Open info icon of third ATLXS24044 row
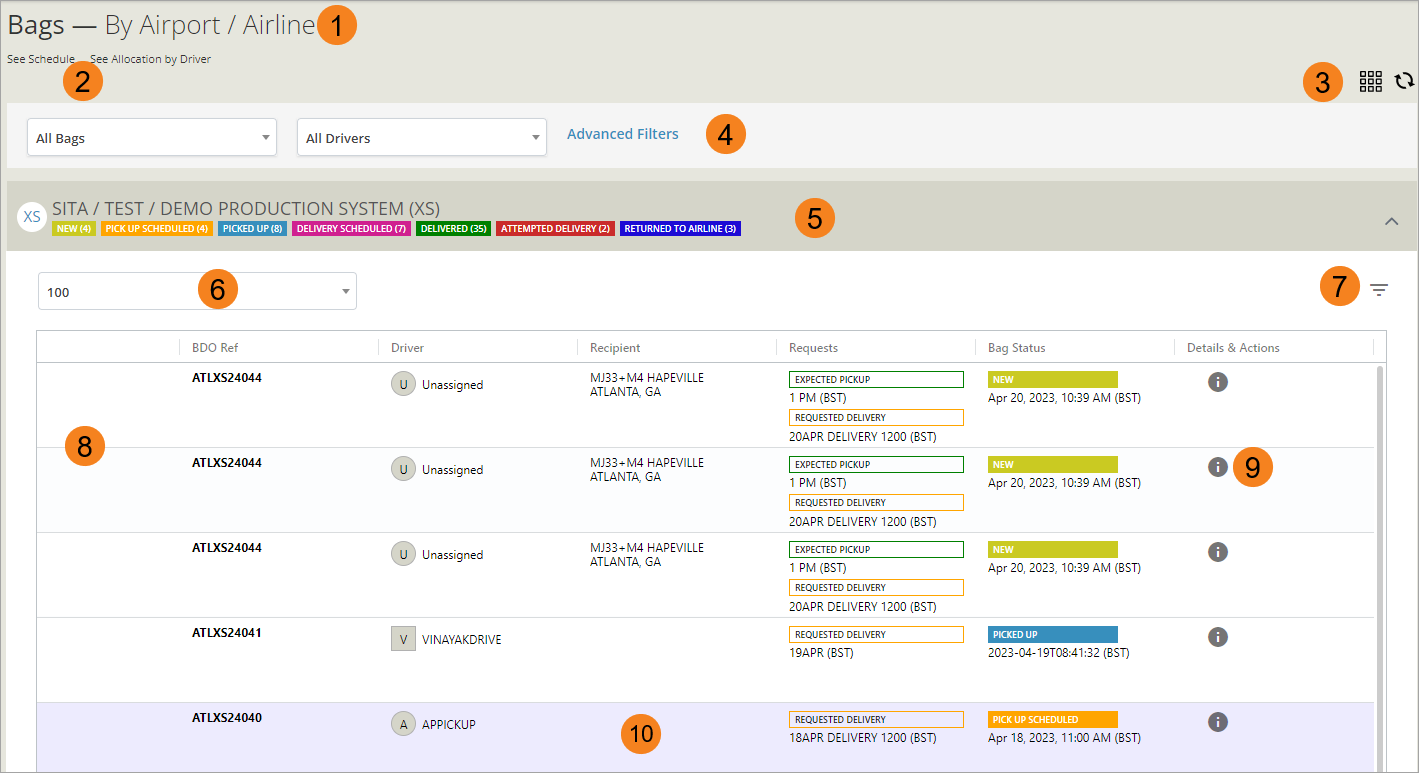 click(x=1217, y=551)
